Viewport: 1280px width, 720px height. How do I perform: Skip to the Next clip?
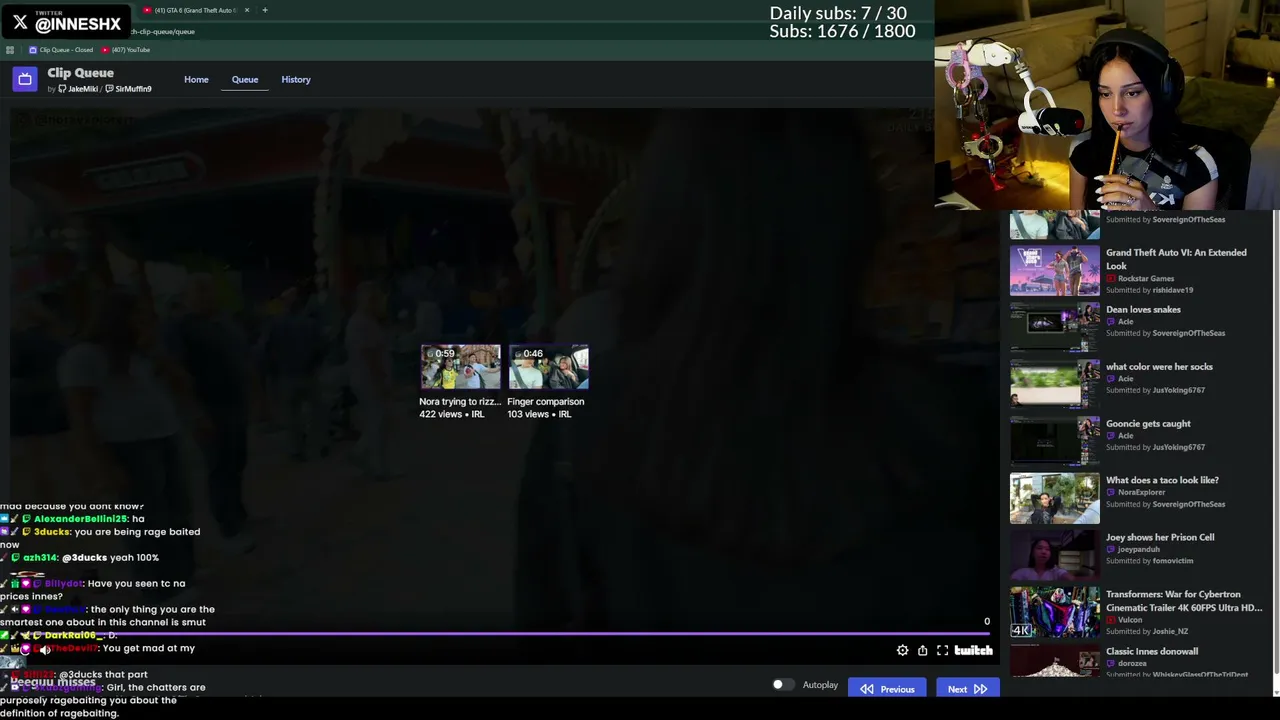tap(966, 689)
